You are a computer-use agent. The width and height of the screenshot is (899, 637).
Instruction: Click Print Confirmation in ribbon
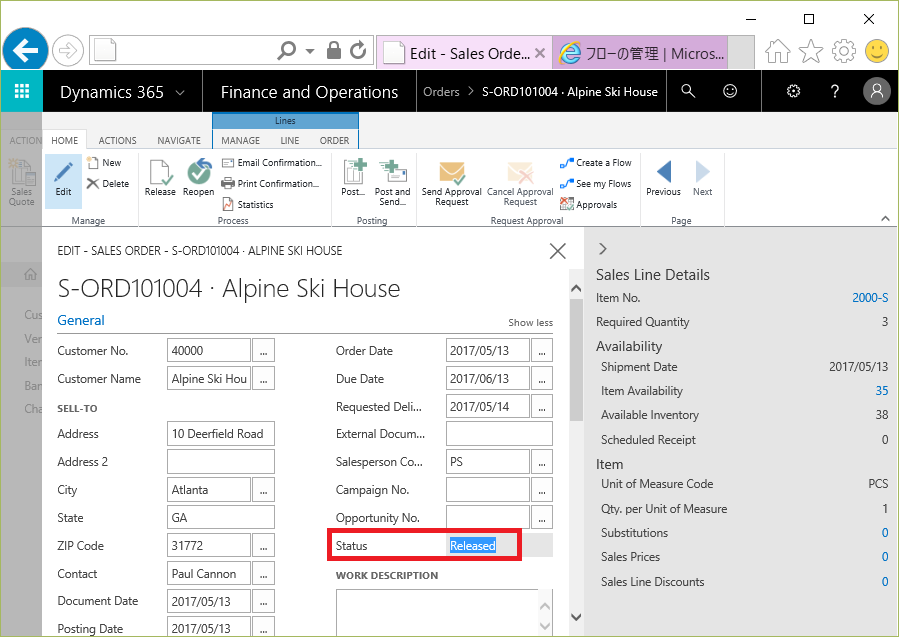tap(270, 183)
